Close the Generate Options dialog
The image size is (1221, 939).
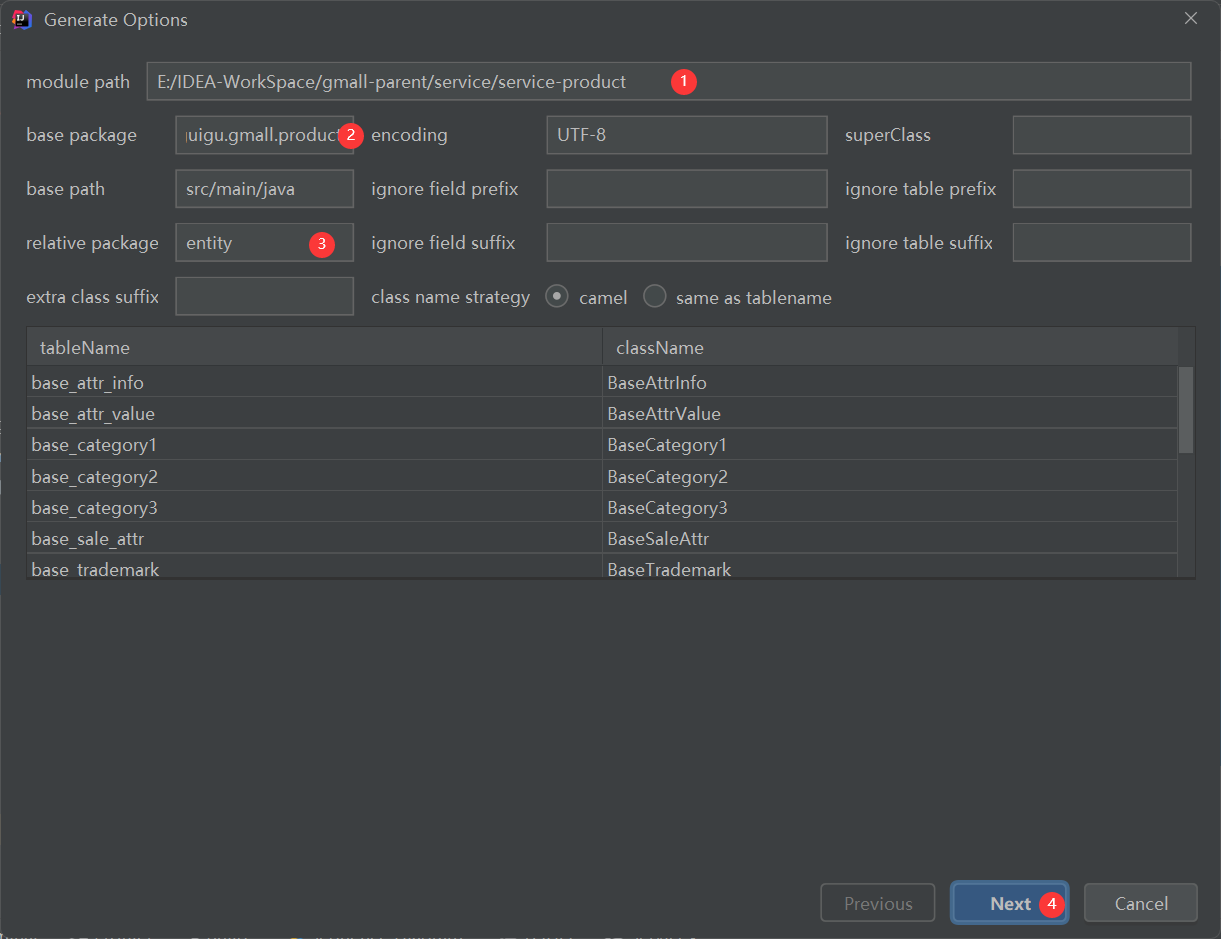[1190, 19]
